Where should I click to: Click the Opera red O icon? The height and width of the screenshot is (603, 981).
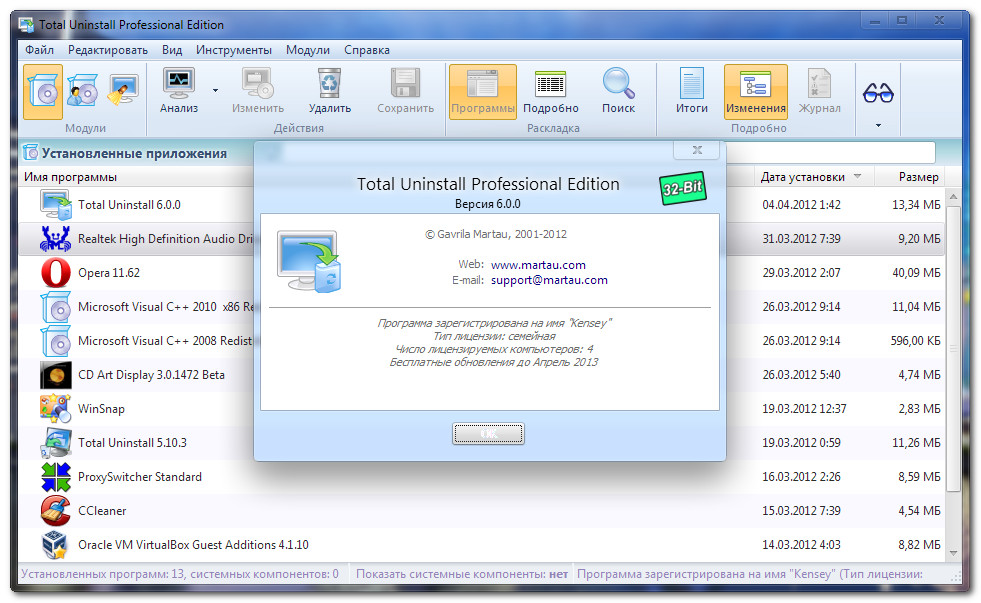tap(56, 273)
